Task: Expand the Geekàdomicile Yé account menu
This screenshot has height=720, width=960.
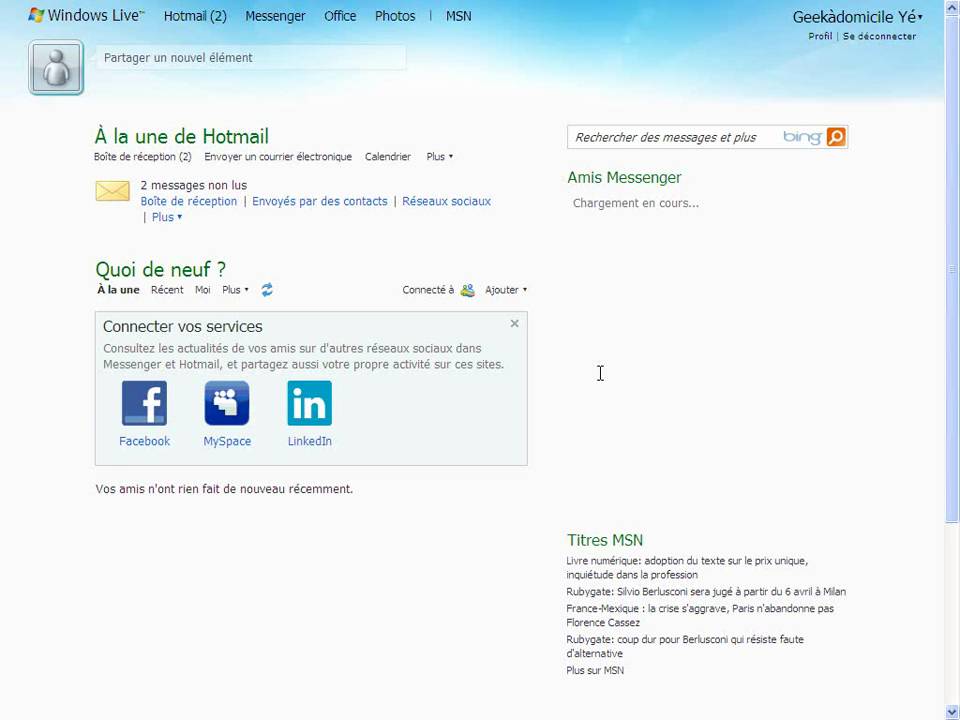Action: point(858,17)
